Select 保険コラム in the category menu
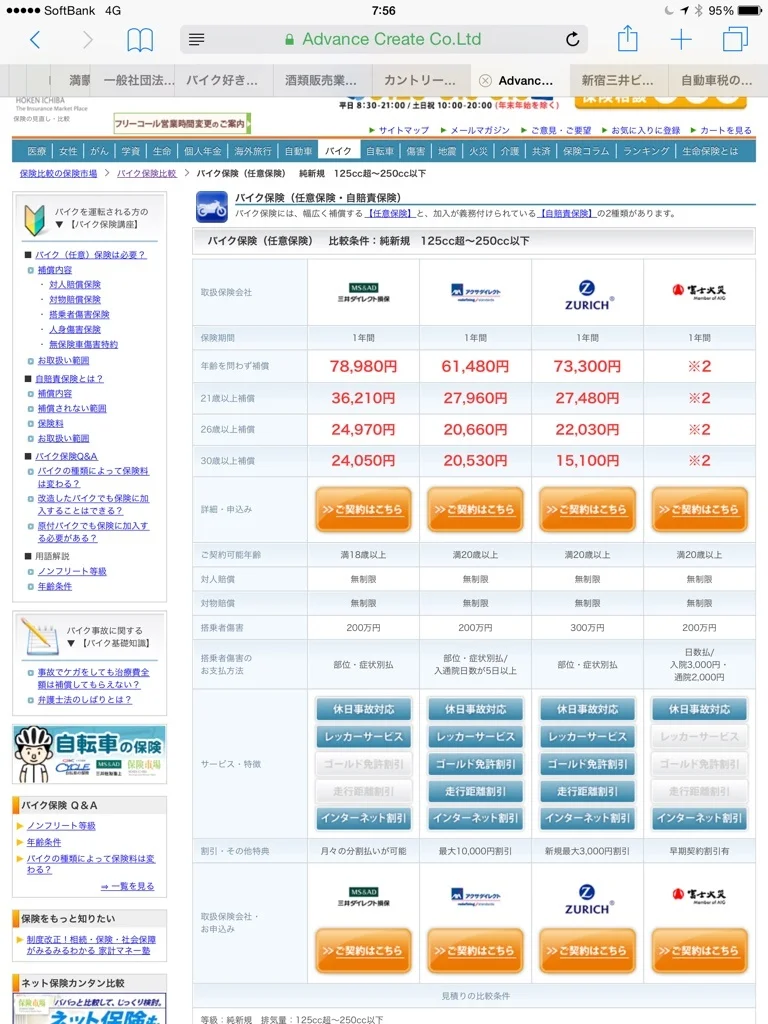Viewport: 768px width, 1024px height. pos(586,151)
